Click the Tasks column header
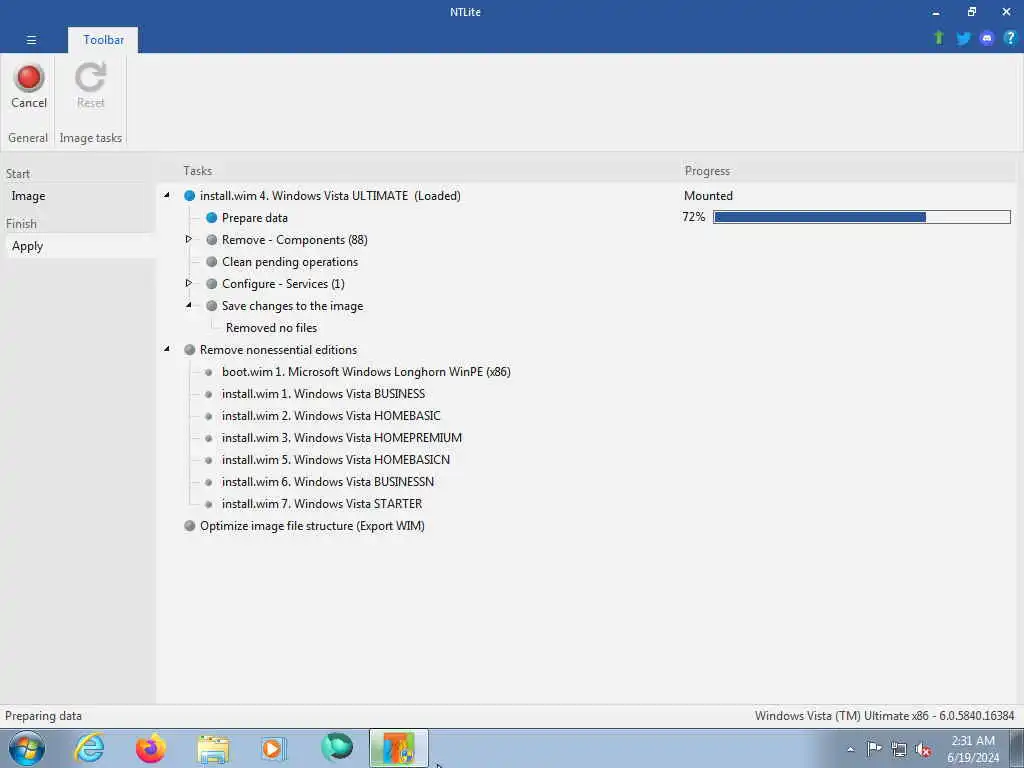 (198, 170)
